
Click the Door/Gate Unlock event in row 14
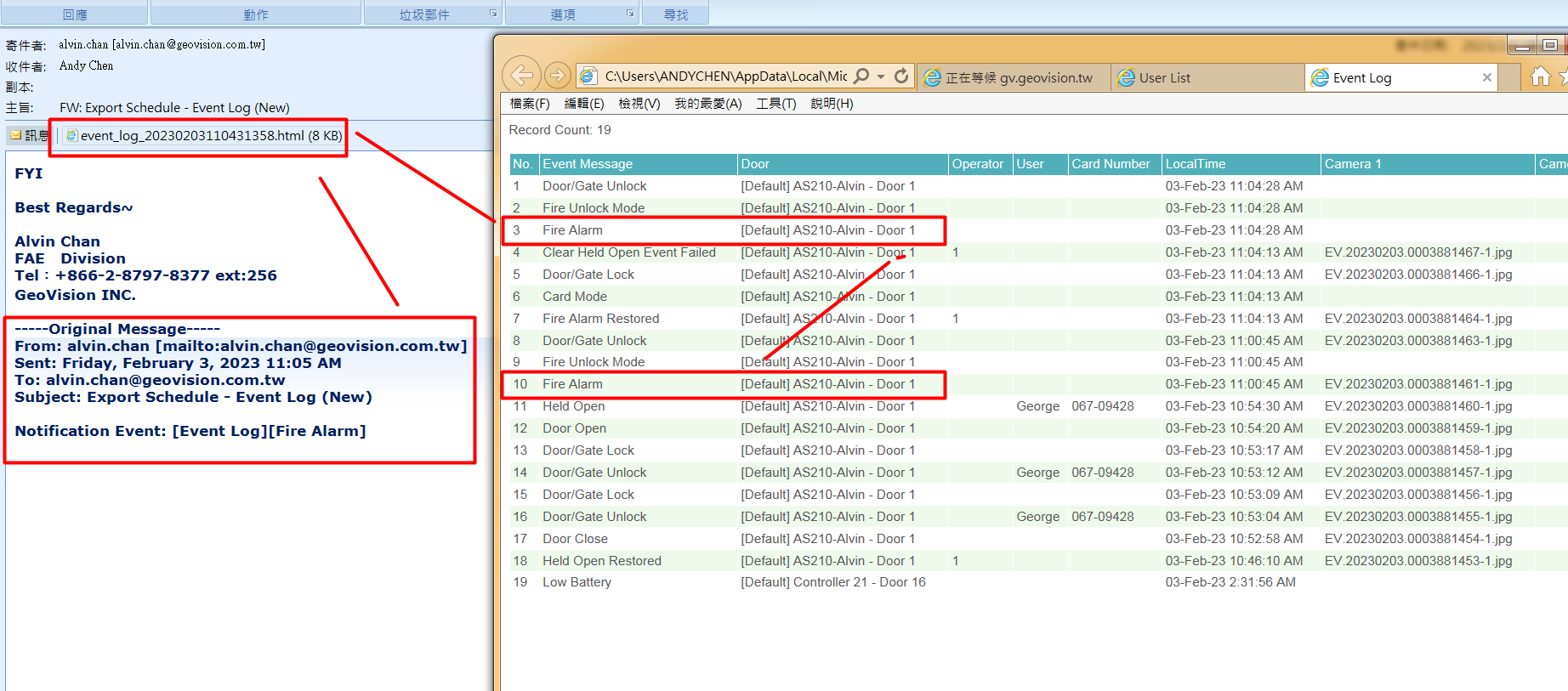point(594,473)
